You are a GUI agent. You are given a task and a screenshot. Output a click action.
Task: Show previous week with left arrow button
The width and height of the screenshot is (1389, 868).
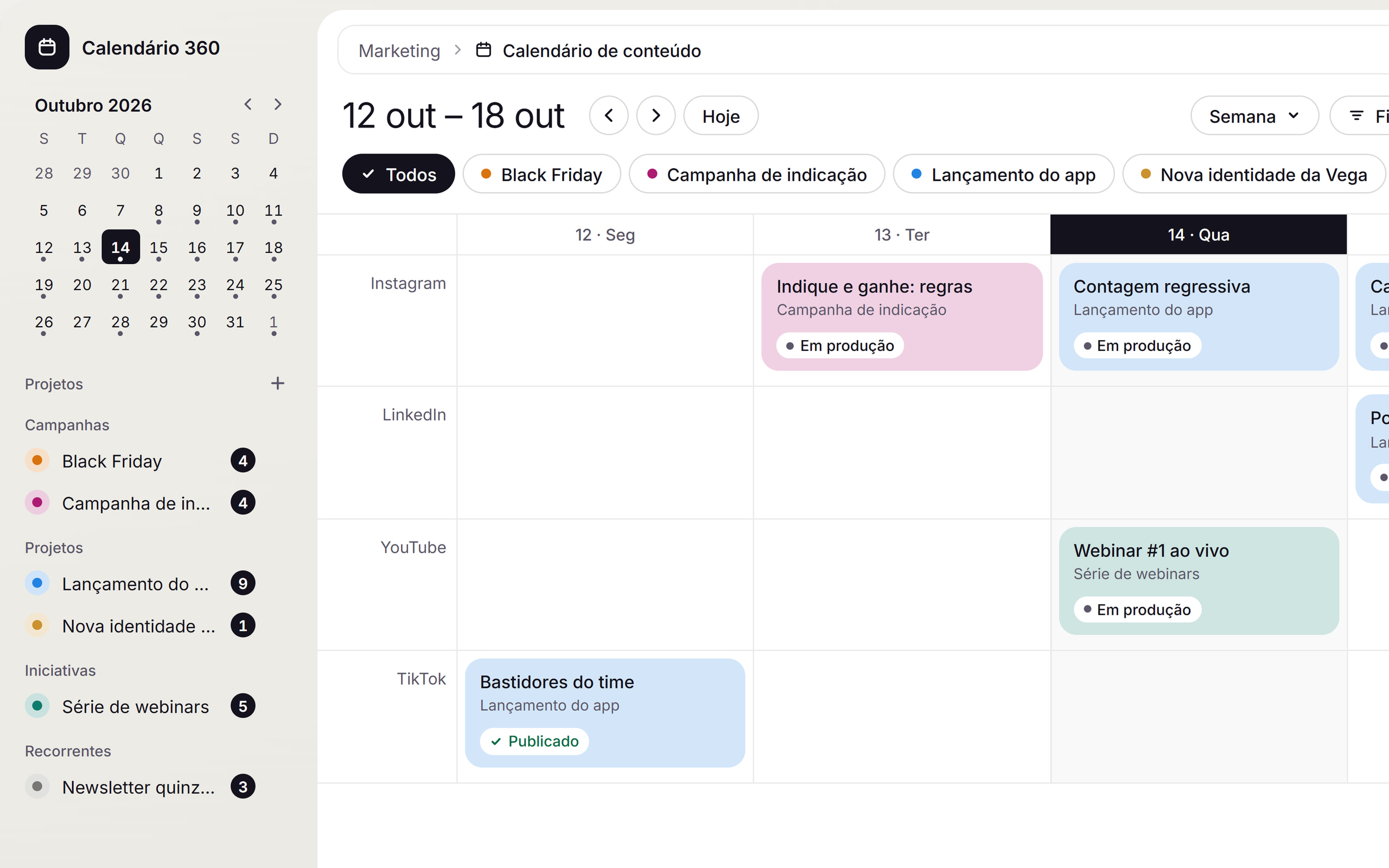[609, 116]
